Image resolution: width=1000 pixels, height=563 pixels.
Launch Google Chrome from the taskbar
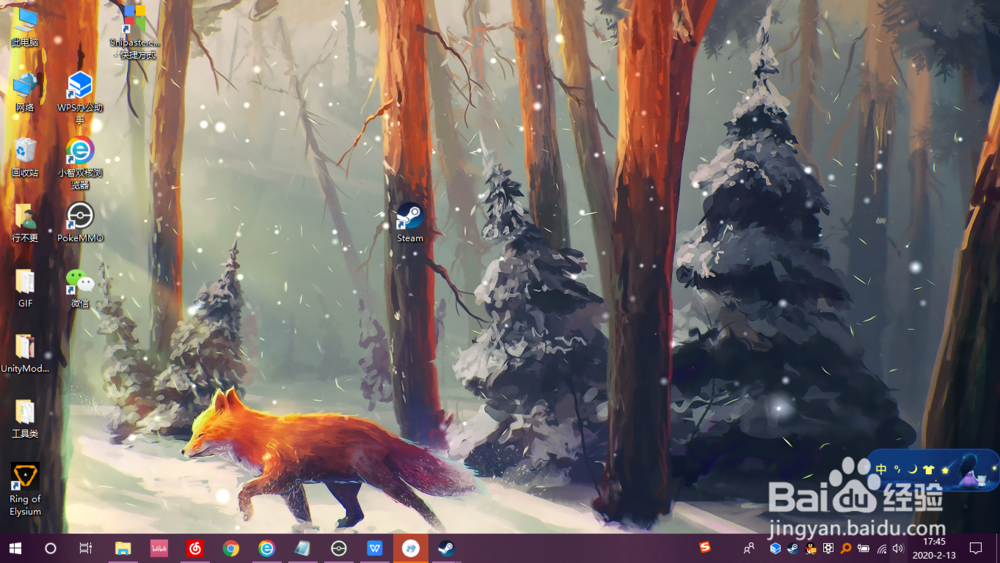pyautogui.click(x=231, y=548)
